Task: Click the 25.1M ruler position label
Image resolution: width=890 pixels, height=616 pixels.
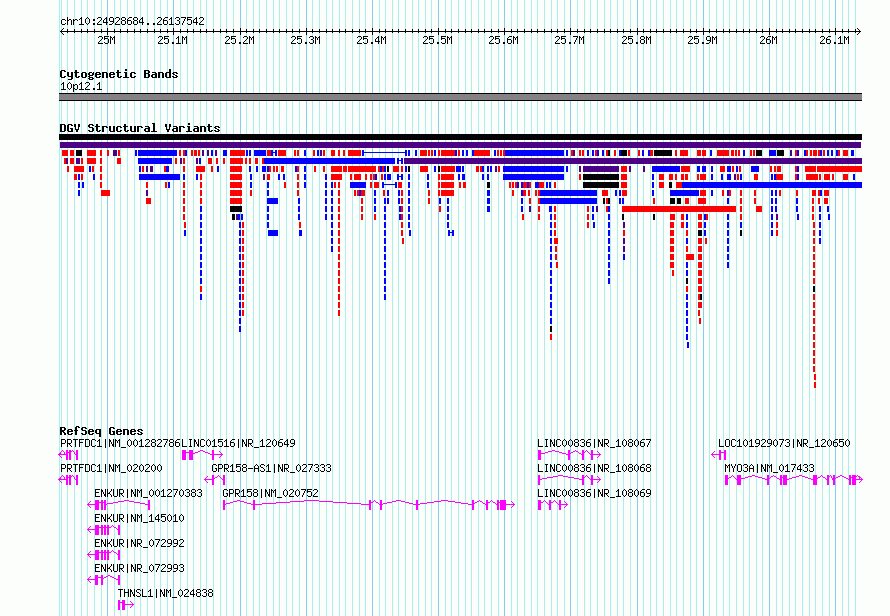Action: coord(173,40)
